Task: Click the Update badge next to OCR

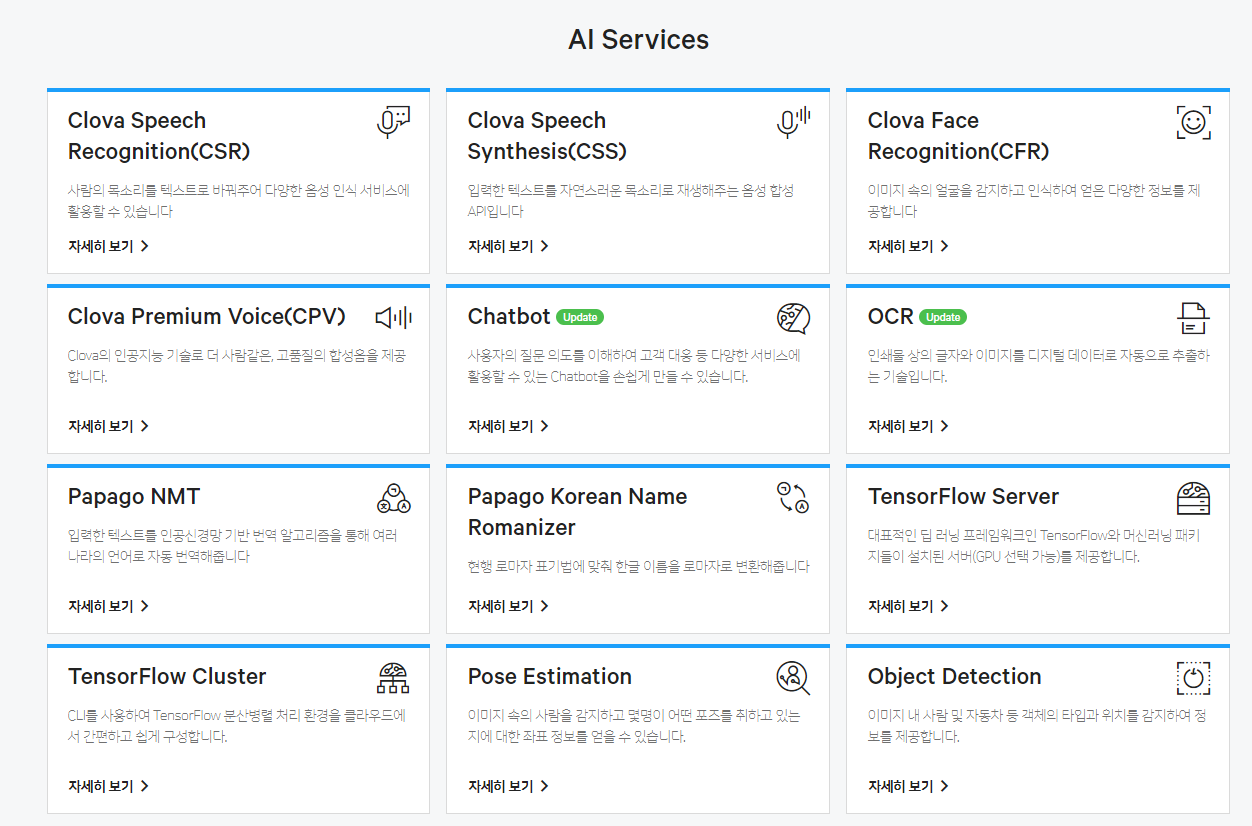Action: click(x=943, y=317)
